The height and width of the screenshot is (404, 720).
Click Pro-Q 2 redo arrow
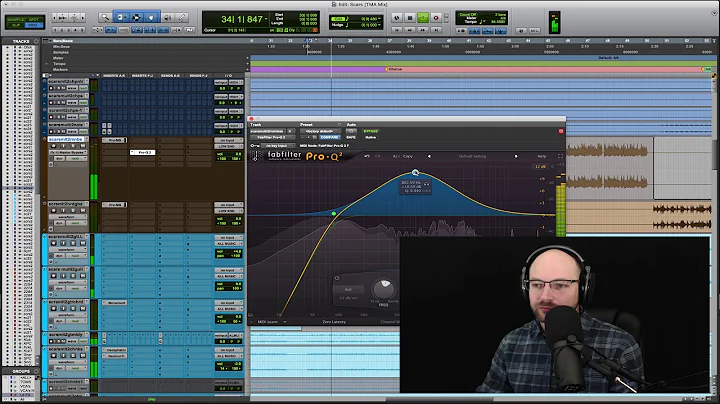pos(378,157)
